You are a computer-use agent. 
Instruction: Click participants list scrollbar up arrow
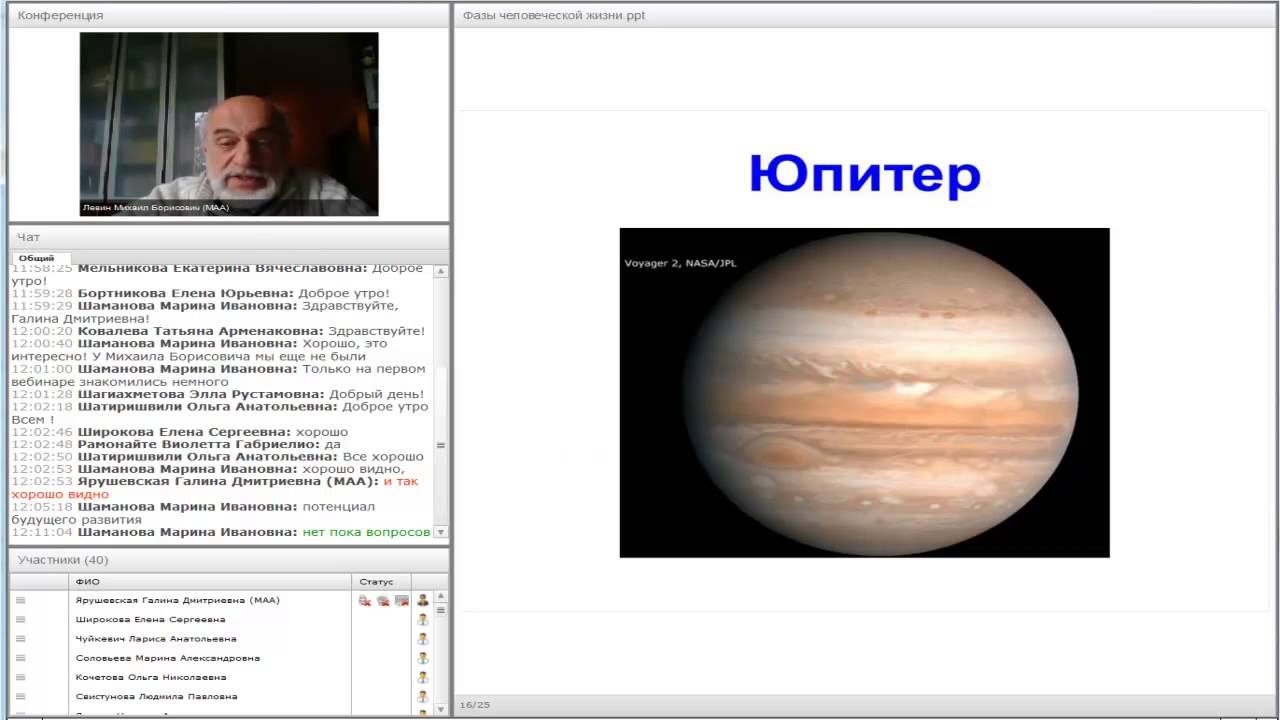[441, 597]
